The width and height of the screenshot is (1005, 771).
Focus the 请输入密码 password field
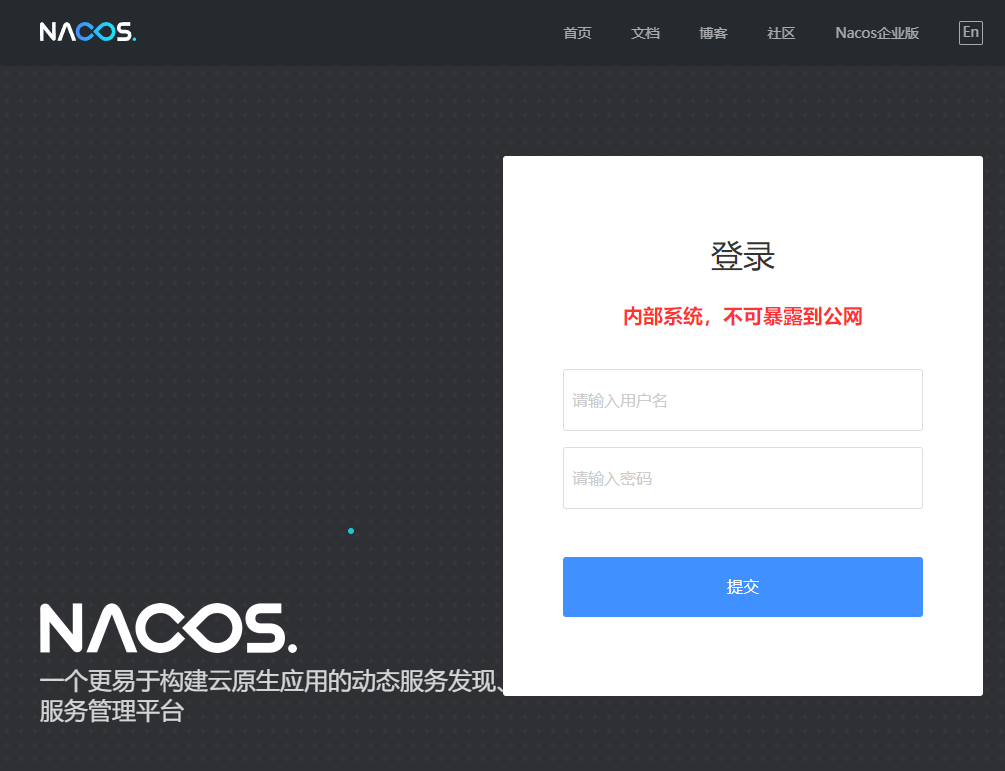(x=742, y=478)
